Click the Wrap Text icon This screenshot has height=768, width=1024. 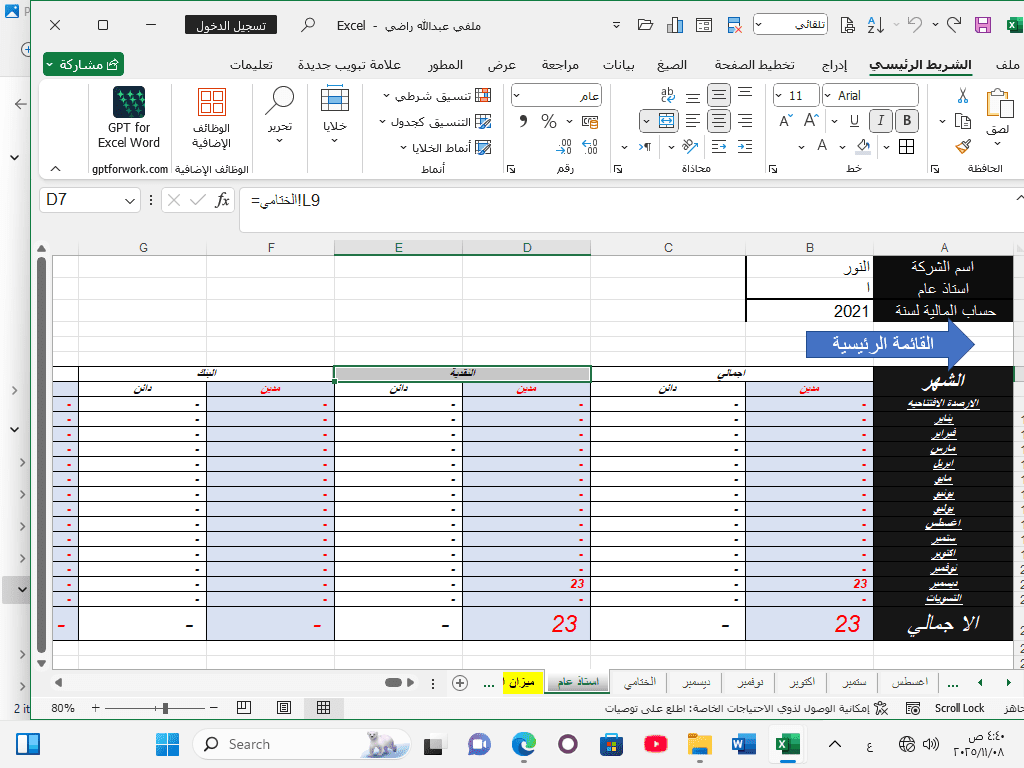pos(668,96)
